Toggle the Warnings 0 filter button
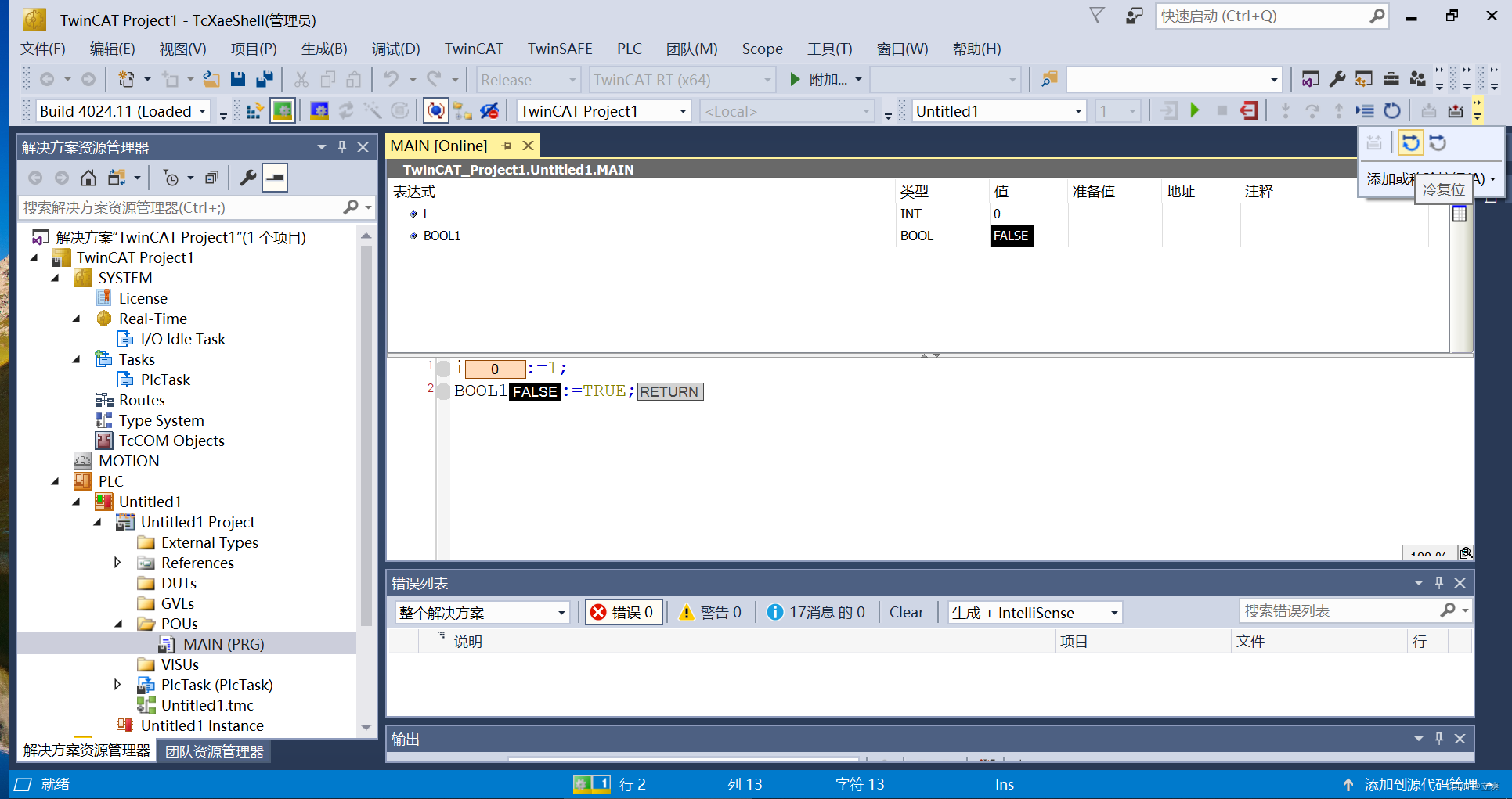The image size is (1512, 799). (x=710, y=612)
